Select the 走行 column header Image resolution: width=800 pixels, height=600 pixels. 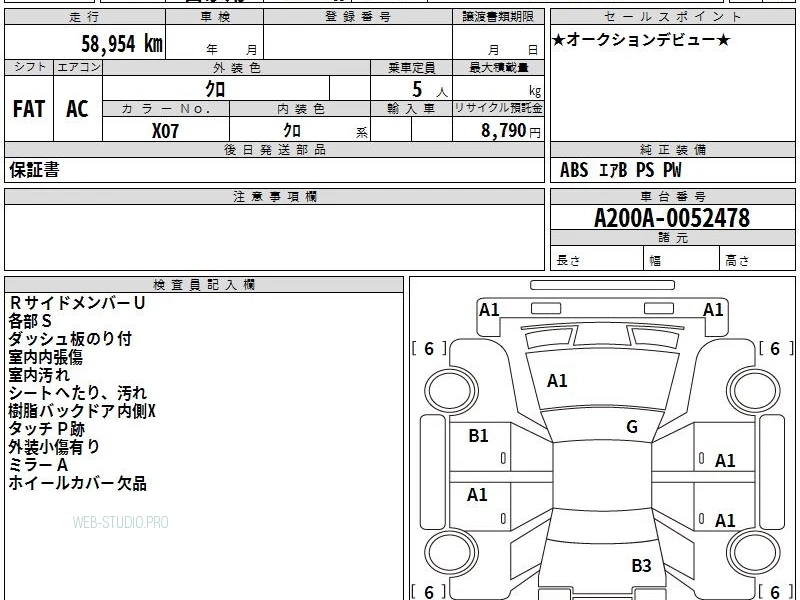coord(85,17)
